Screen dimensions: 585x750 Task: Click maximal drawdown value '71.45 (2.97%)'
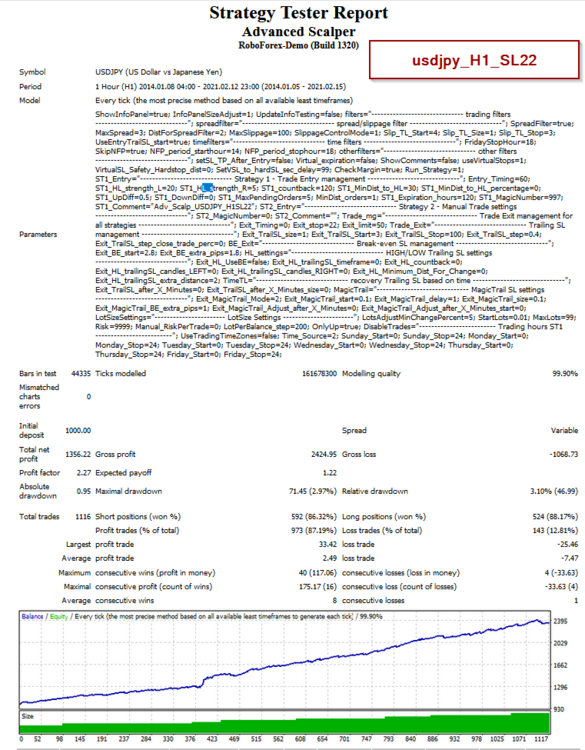(x=313, y=491)
